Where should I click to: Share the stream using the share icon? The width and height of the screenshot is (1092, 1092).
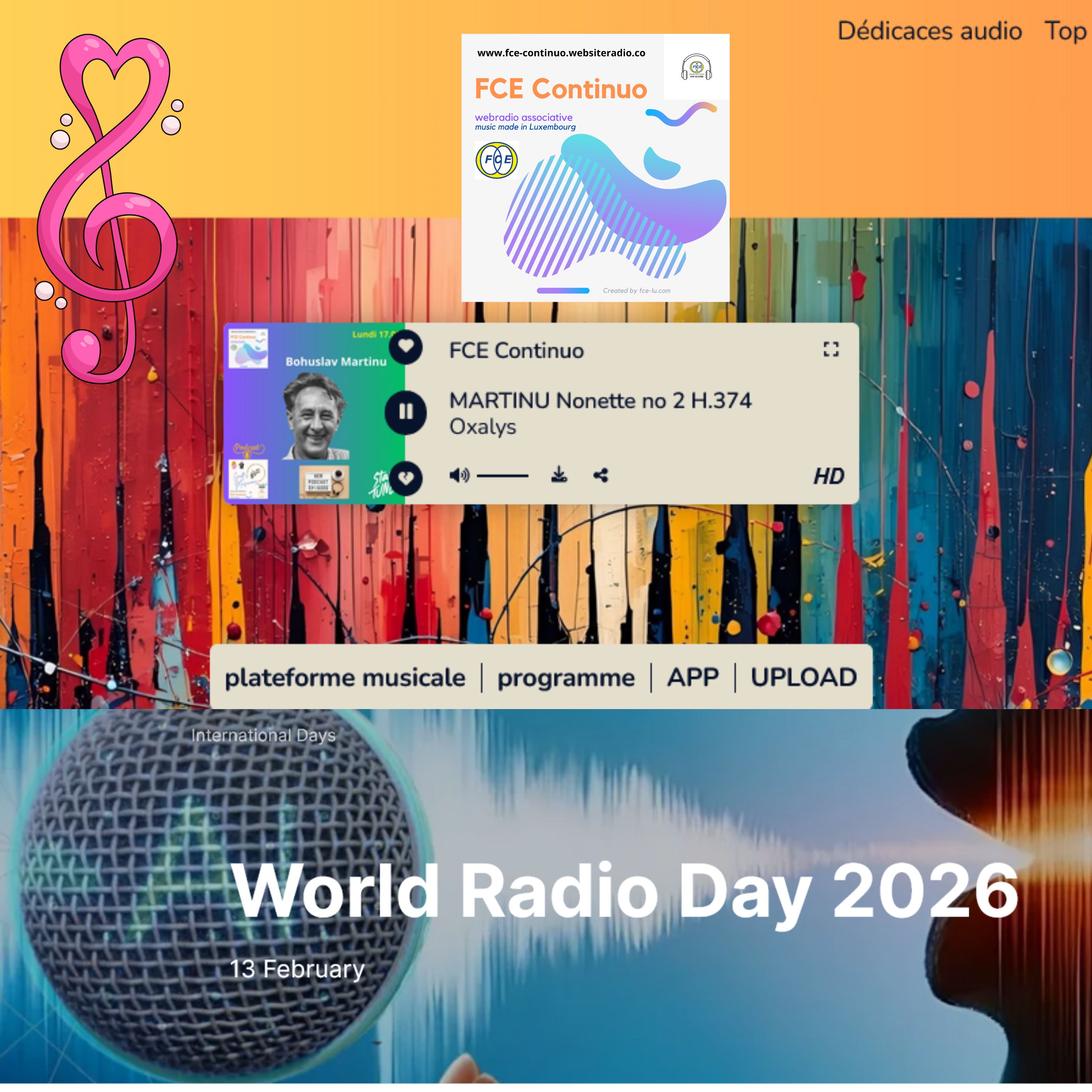pos(601,475)
